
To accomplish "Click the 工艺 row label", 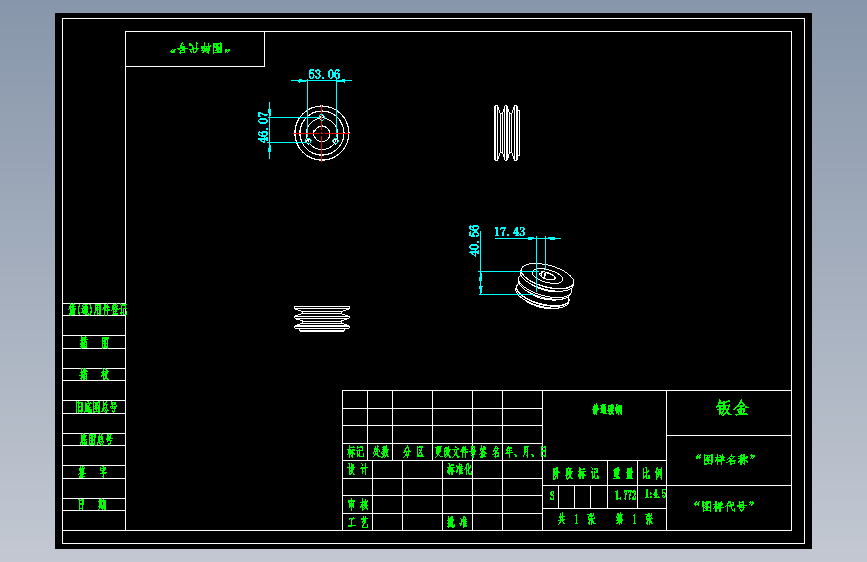I will 357,522.
